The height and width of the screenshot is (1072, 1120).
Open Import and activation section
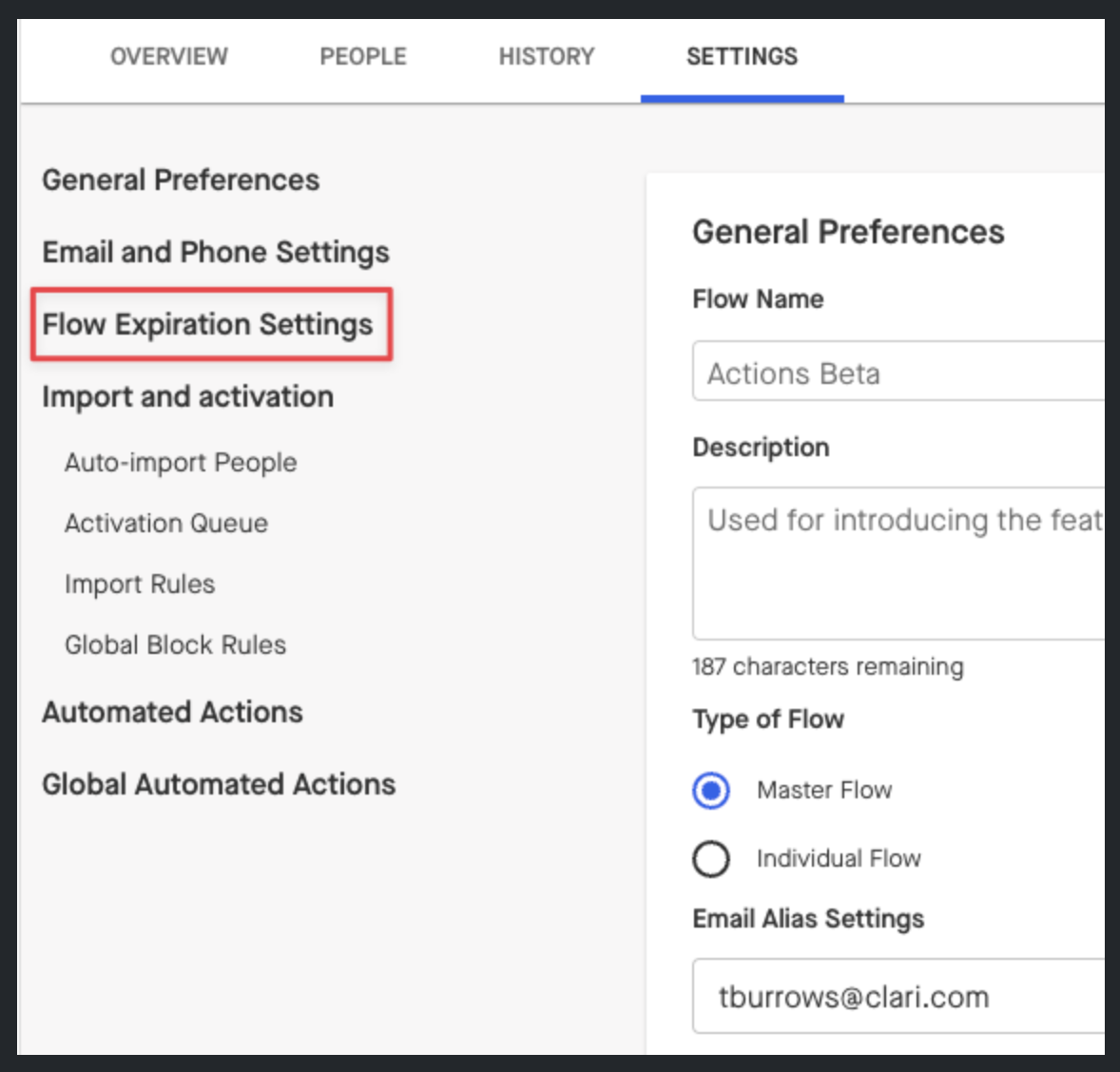[x=186, y=397]
